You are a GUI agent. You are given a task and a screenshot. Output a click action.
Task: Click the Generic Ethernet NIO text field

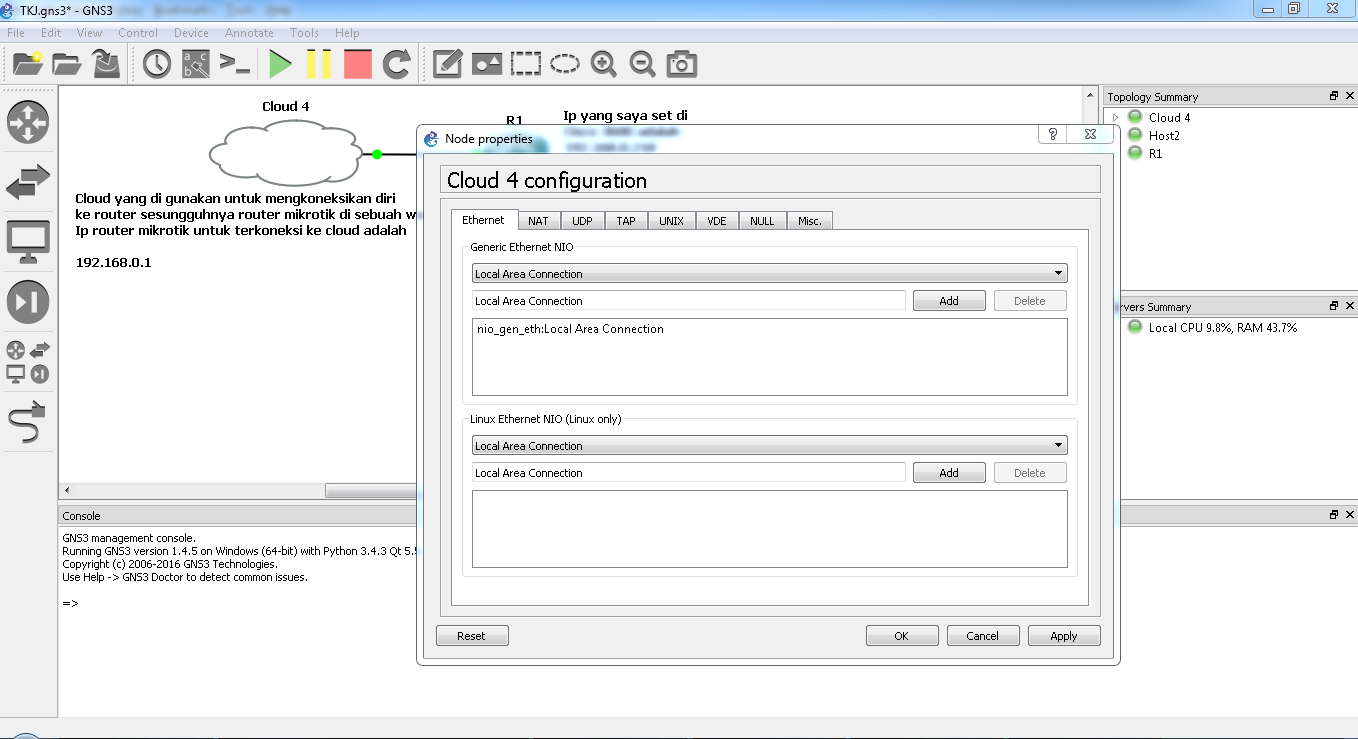click(x=689, y=300)
